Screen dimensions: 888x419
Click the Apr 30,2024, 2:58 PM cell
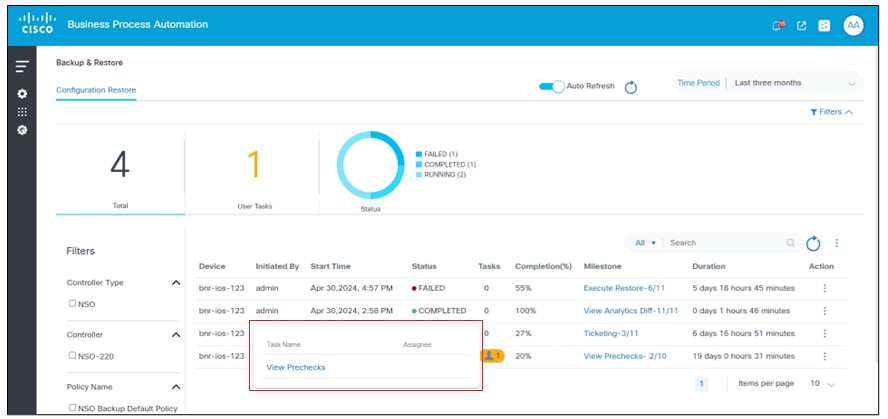352,311
